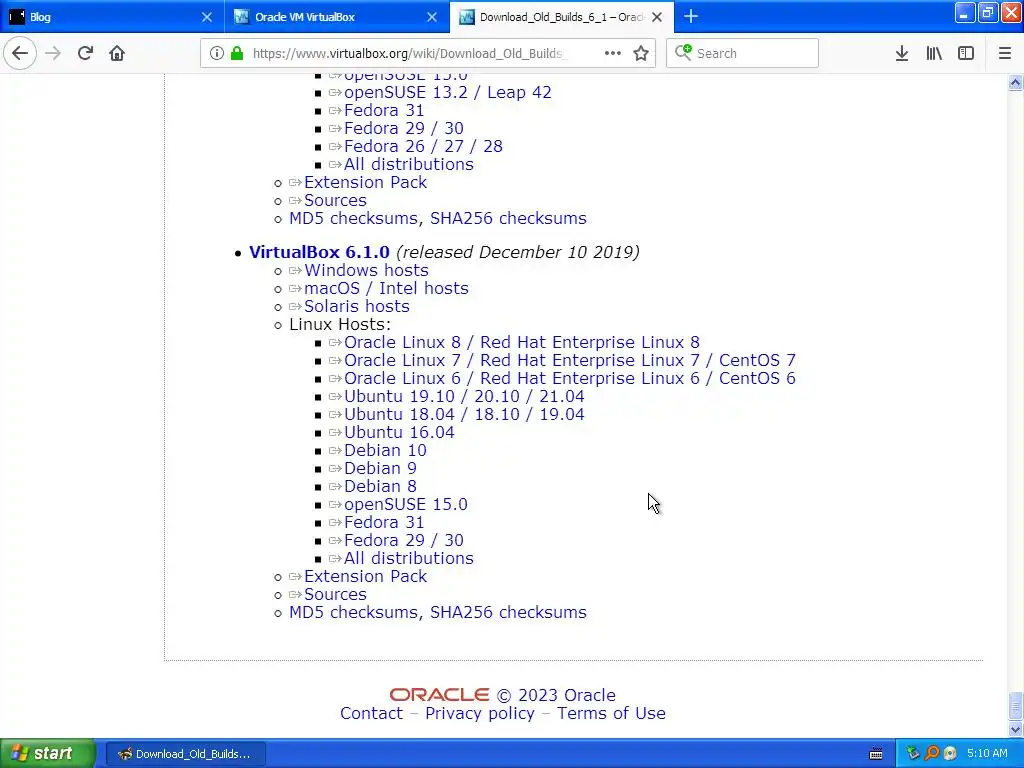The width and height of the screenshot is (1024, 768).
Task: Open page actions three-dot menu
Action: coord(613,53)
